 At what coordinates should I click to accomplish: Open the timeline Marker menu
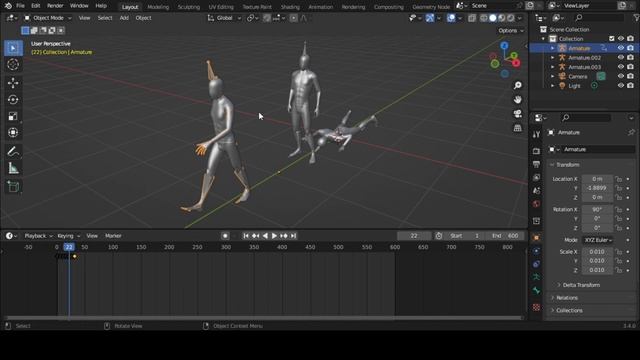click(113, 236)
